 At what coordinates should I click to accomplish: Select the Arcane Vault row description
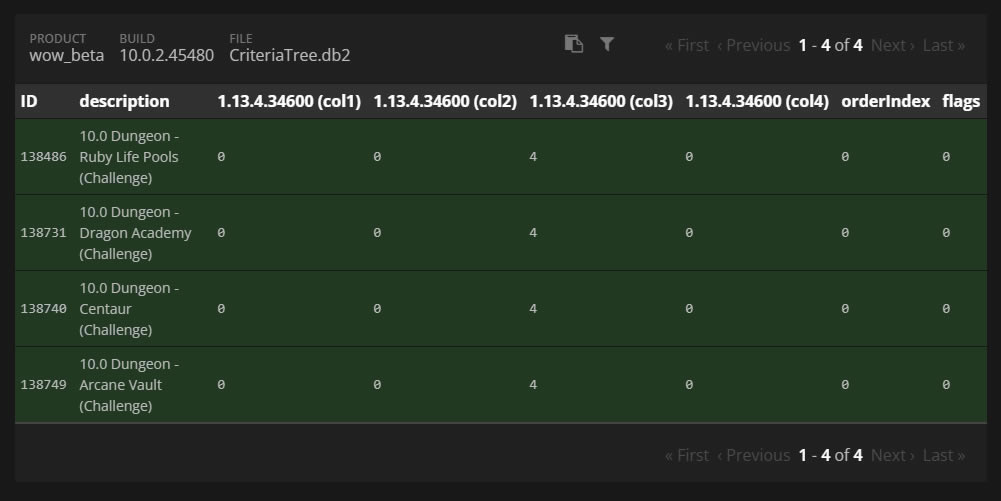coord(129,385)
